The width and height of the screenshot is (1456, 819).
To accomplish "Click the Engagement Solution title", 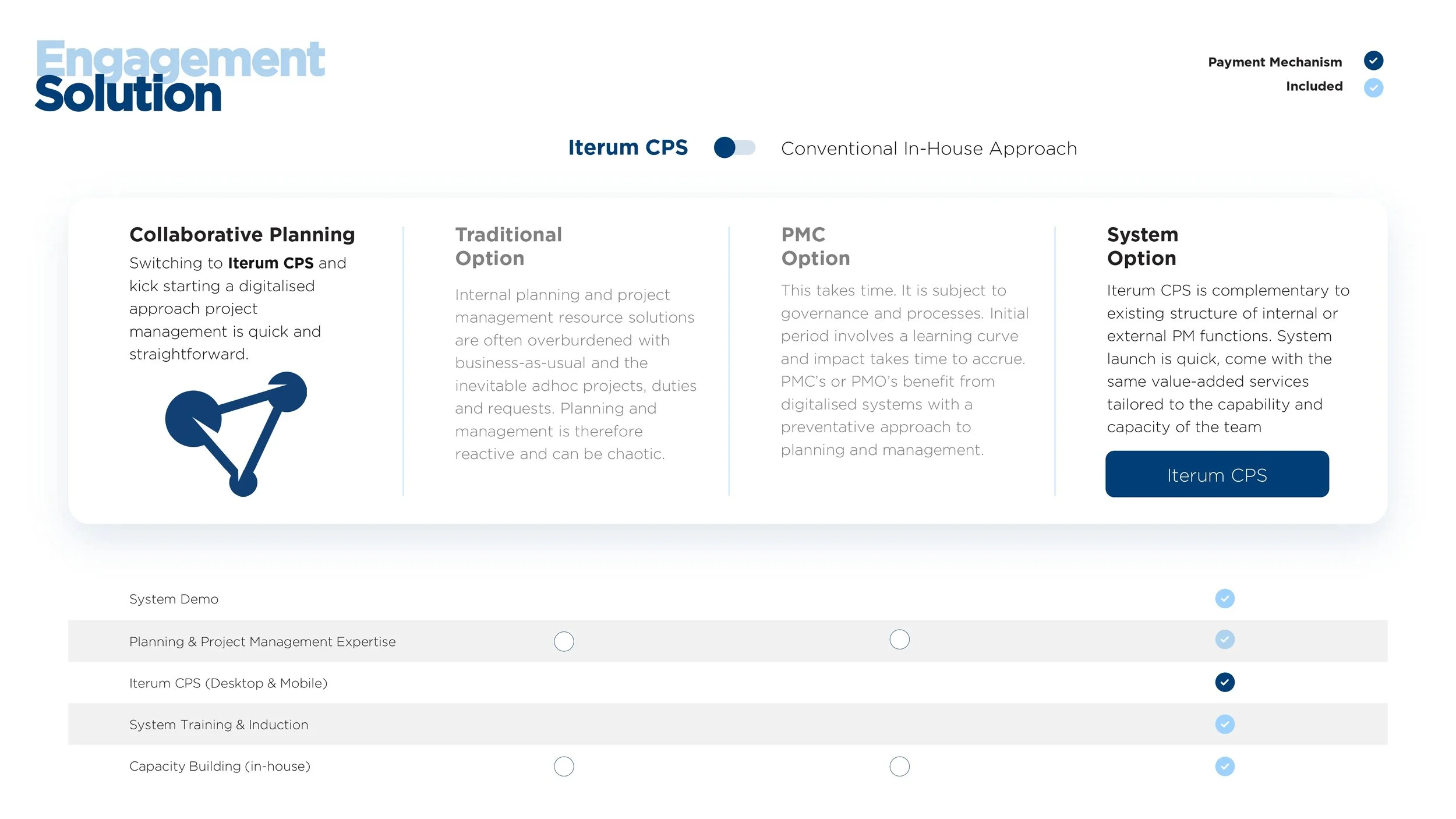I will click(x=179, y=76).
